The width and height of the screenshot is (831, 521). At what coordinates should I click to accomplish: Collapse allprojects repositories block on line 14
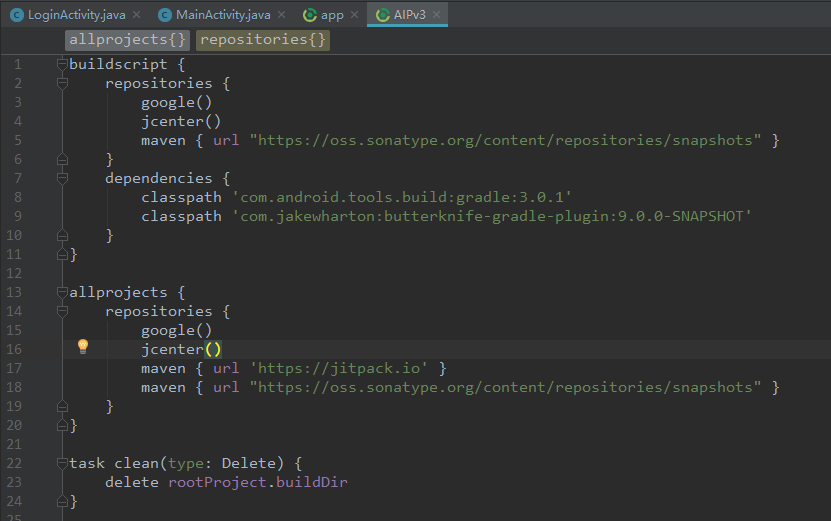(62, 311)
